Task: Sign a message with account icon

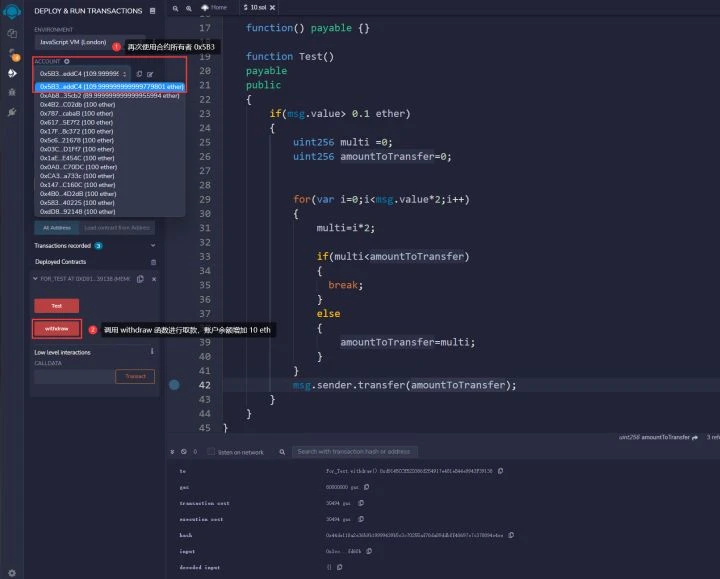Action: [150, 74]
